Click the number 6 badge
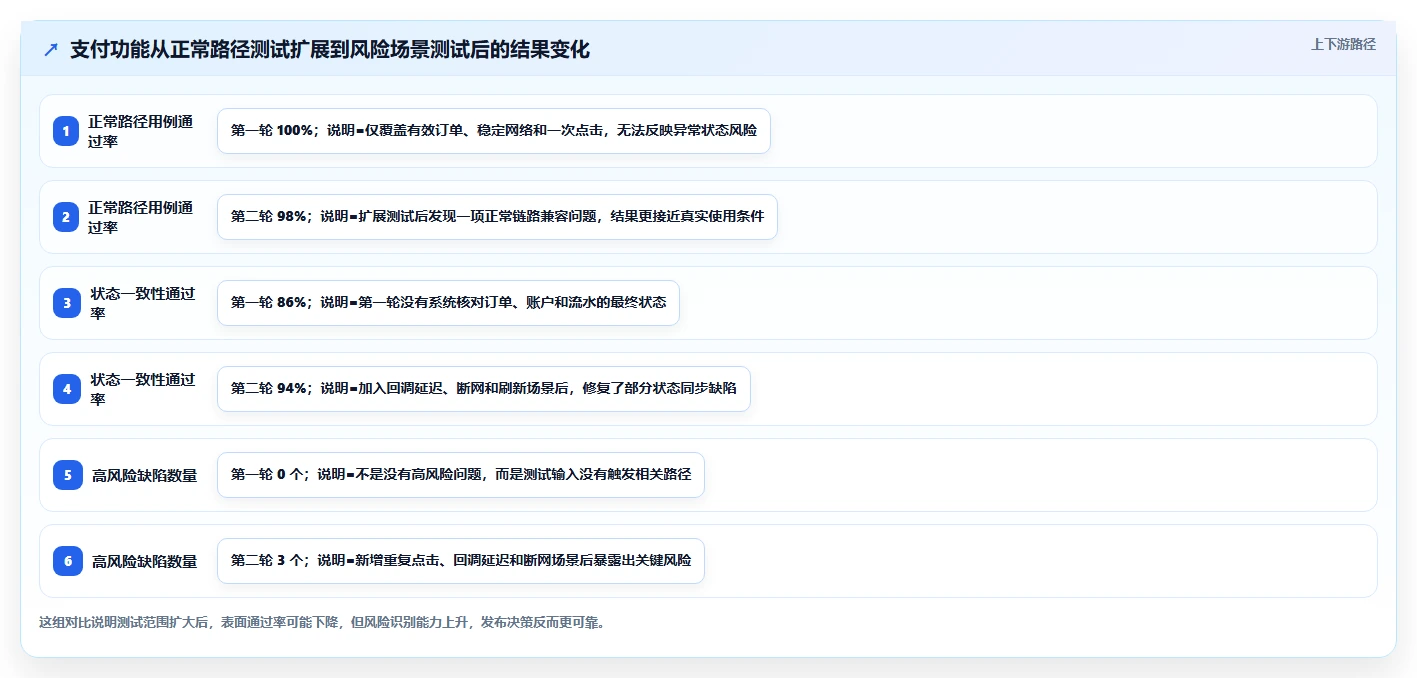Viewport: 1417px width, 678px height. [66, 561]
